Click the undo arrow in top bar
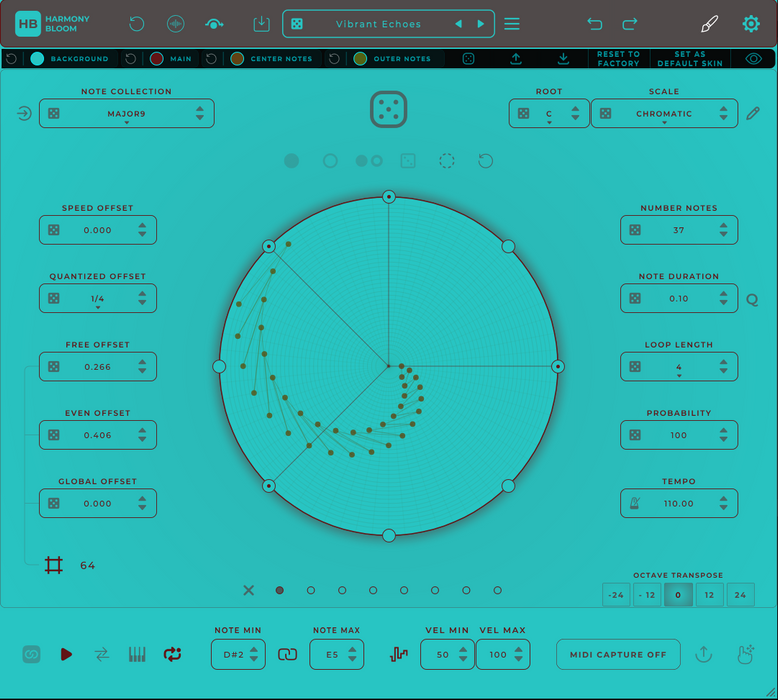This screenshot has height=700, width=778. [595, 24]
